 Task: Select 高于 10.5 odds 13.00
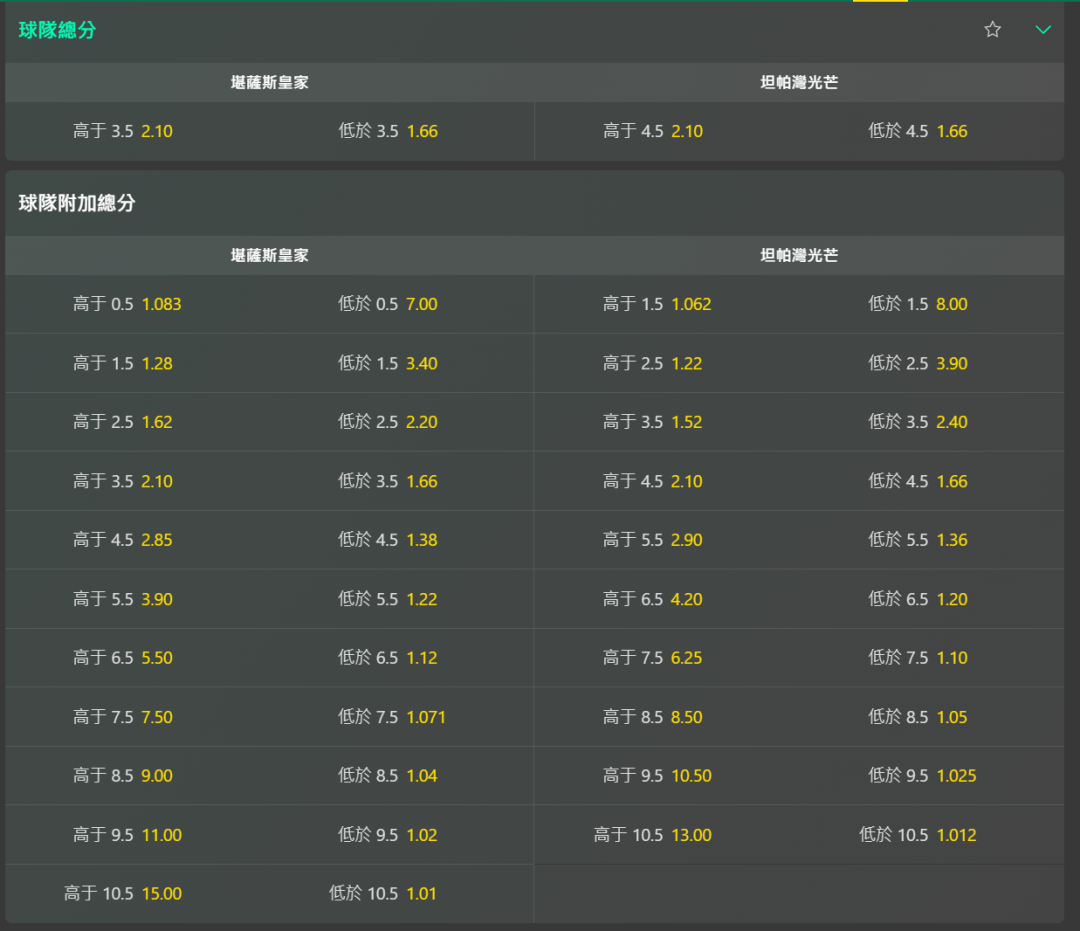(653, 834)
